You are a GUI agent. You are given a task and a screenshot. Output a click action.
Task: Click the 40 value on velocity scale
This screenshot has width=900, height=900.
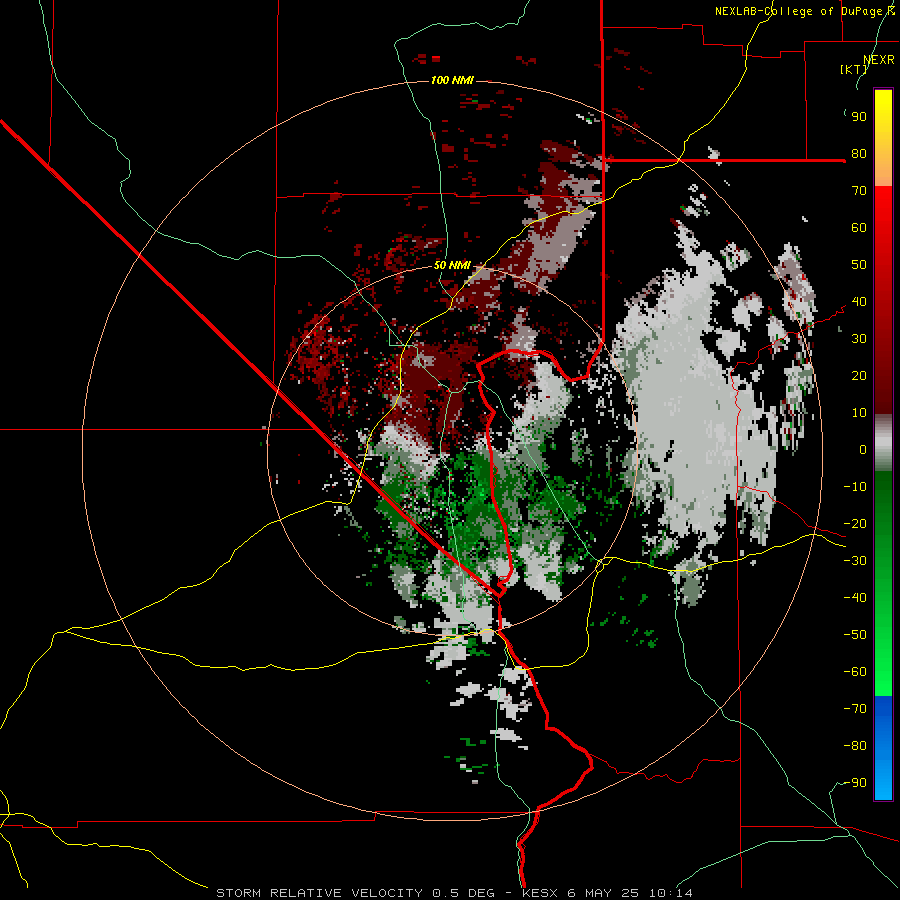click(859, 302)
